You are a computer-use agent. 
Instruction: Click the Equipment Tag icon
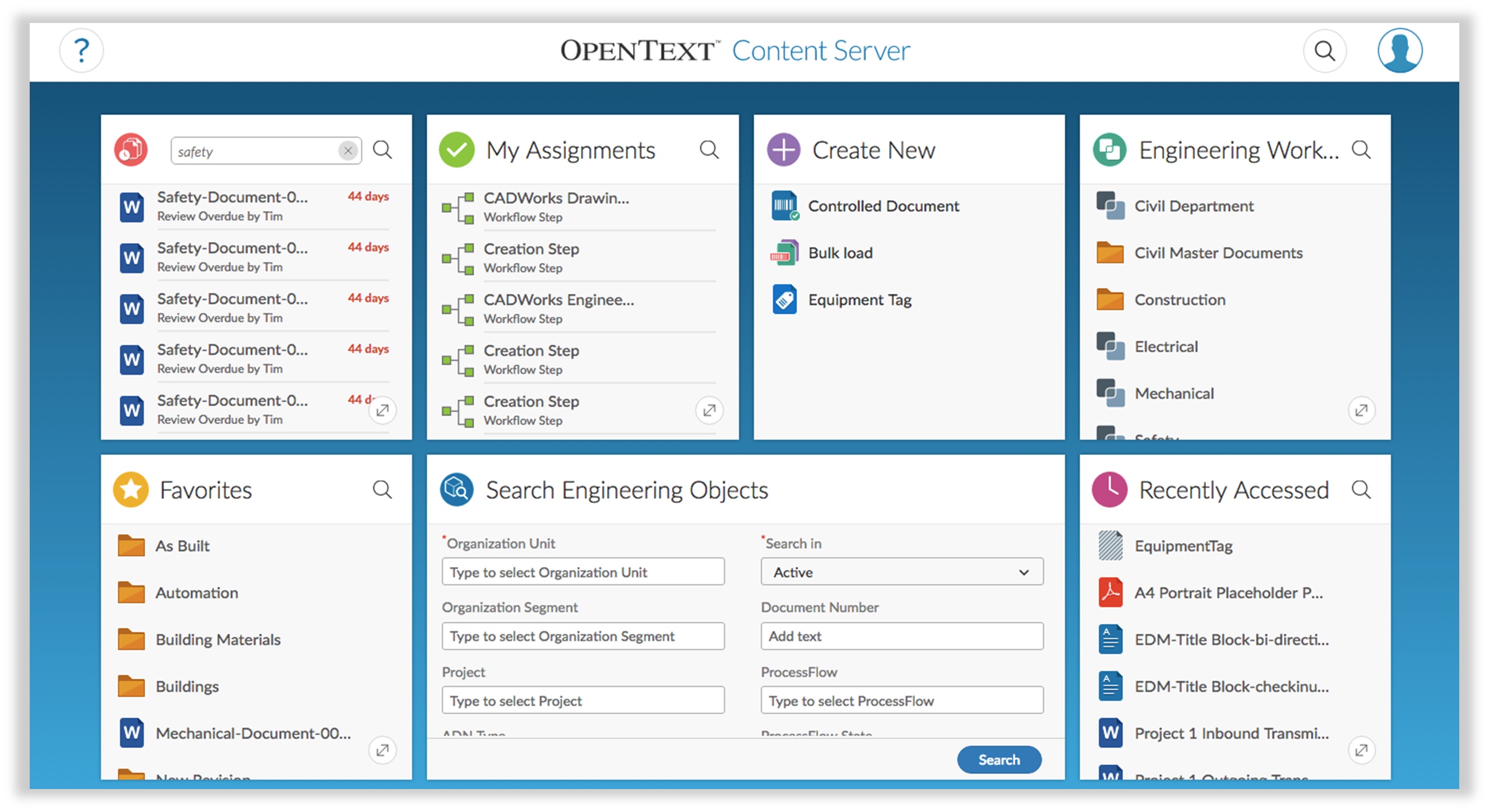pos(784,299)
